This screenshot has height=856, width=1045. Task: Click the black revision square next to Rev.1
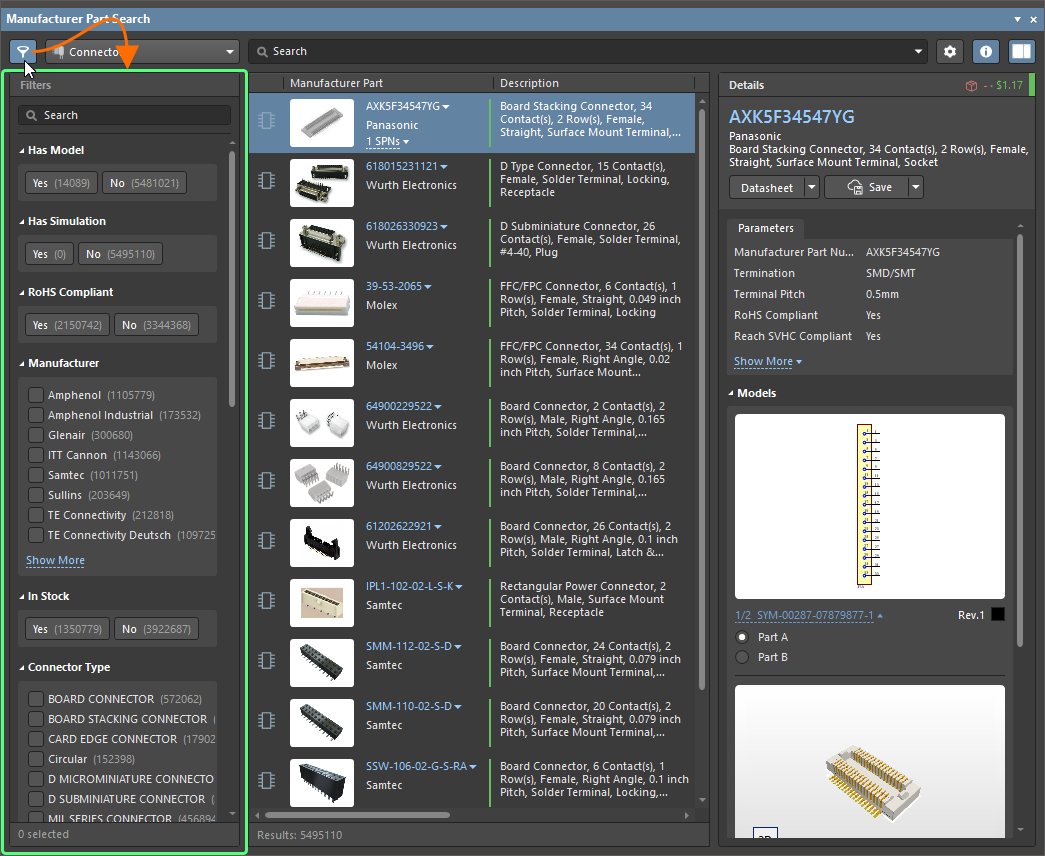pyautogui.click(x=998, y=615)
